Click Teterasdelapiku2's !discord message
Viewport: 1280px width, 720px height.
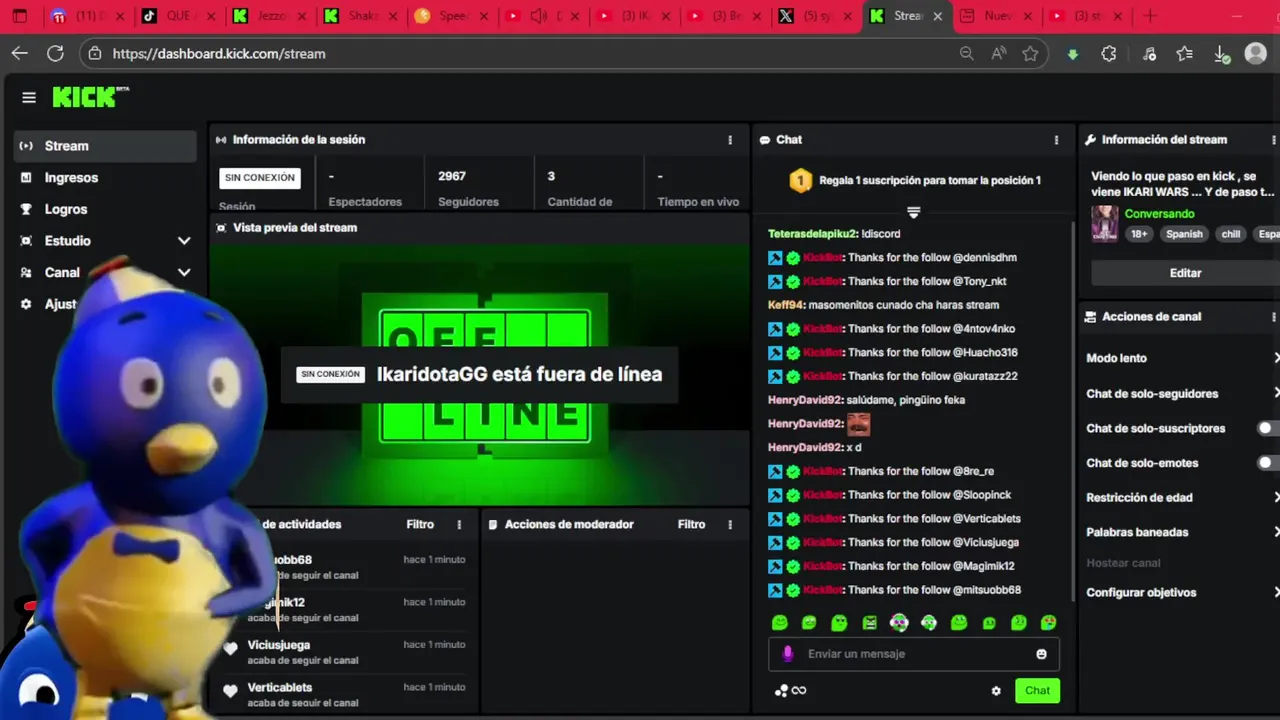pos(834,234)
